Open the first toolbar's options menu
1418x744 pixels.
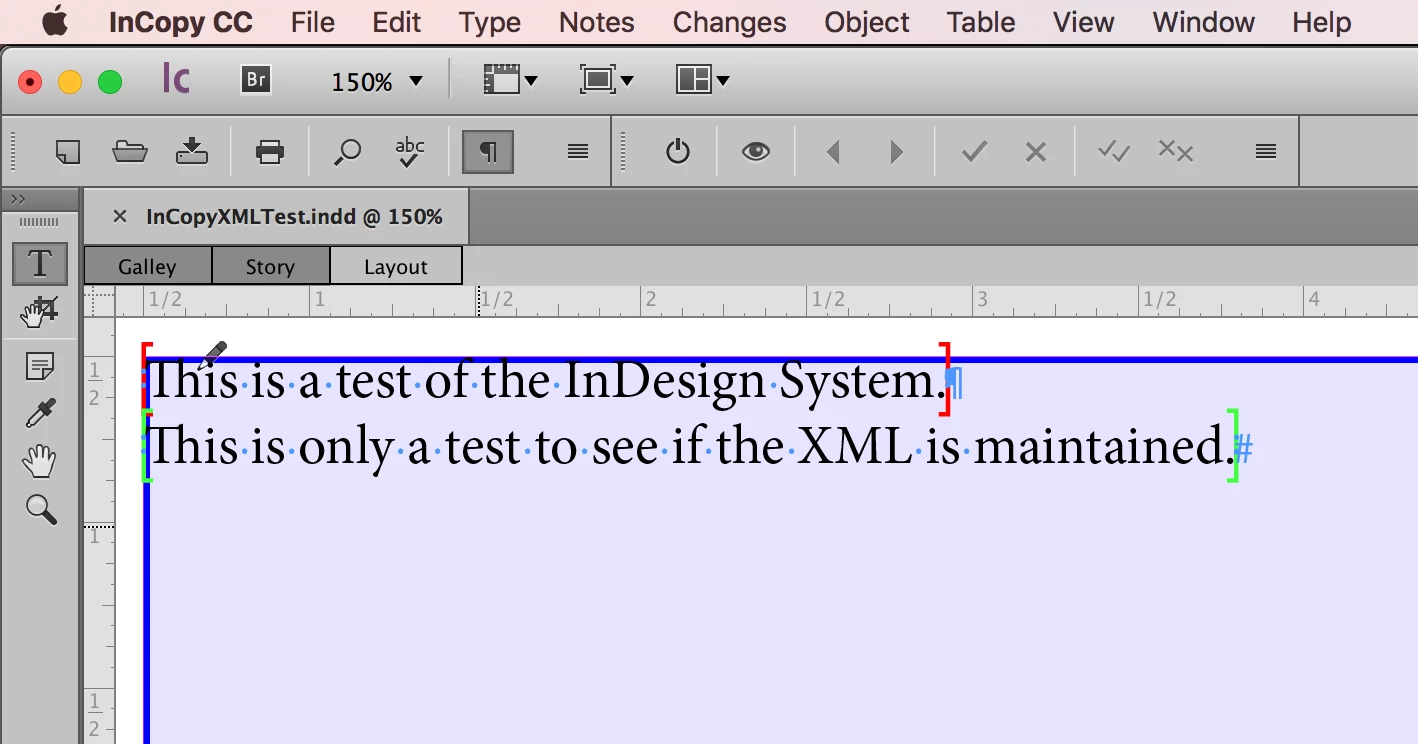click(577, 151)
